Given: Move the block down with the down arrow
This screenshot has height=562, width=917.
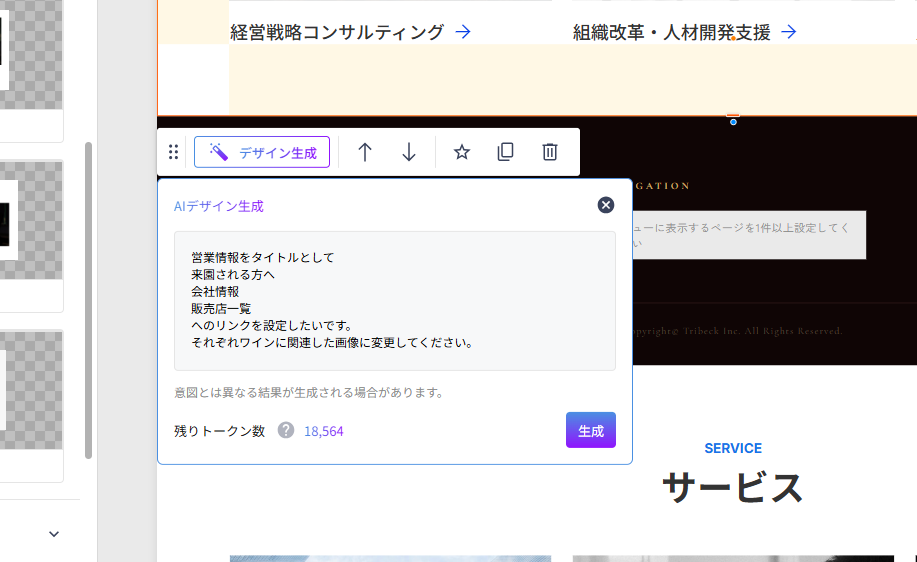Looking at the screenshot, I should [409, 152].
